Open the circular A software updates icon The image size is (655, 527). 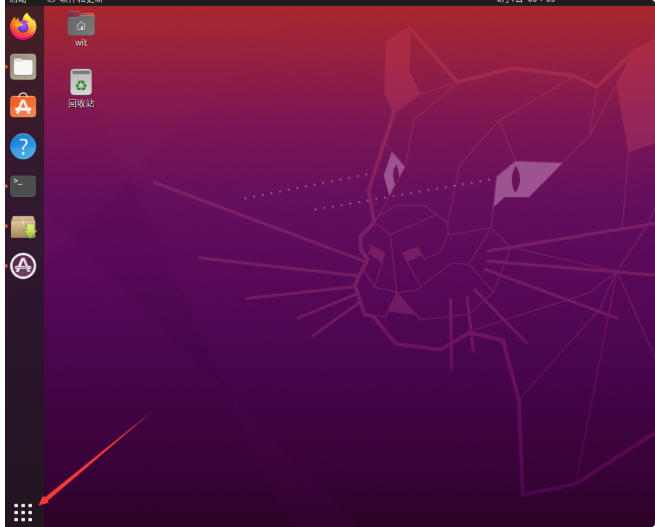pos(23,266)
